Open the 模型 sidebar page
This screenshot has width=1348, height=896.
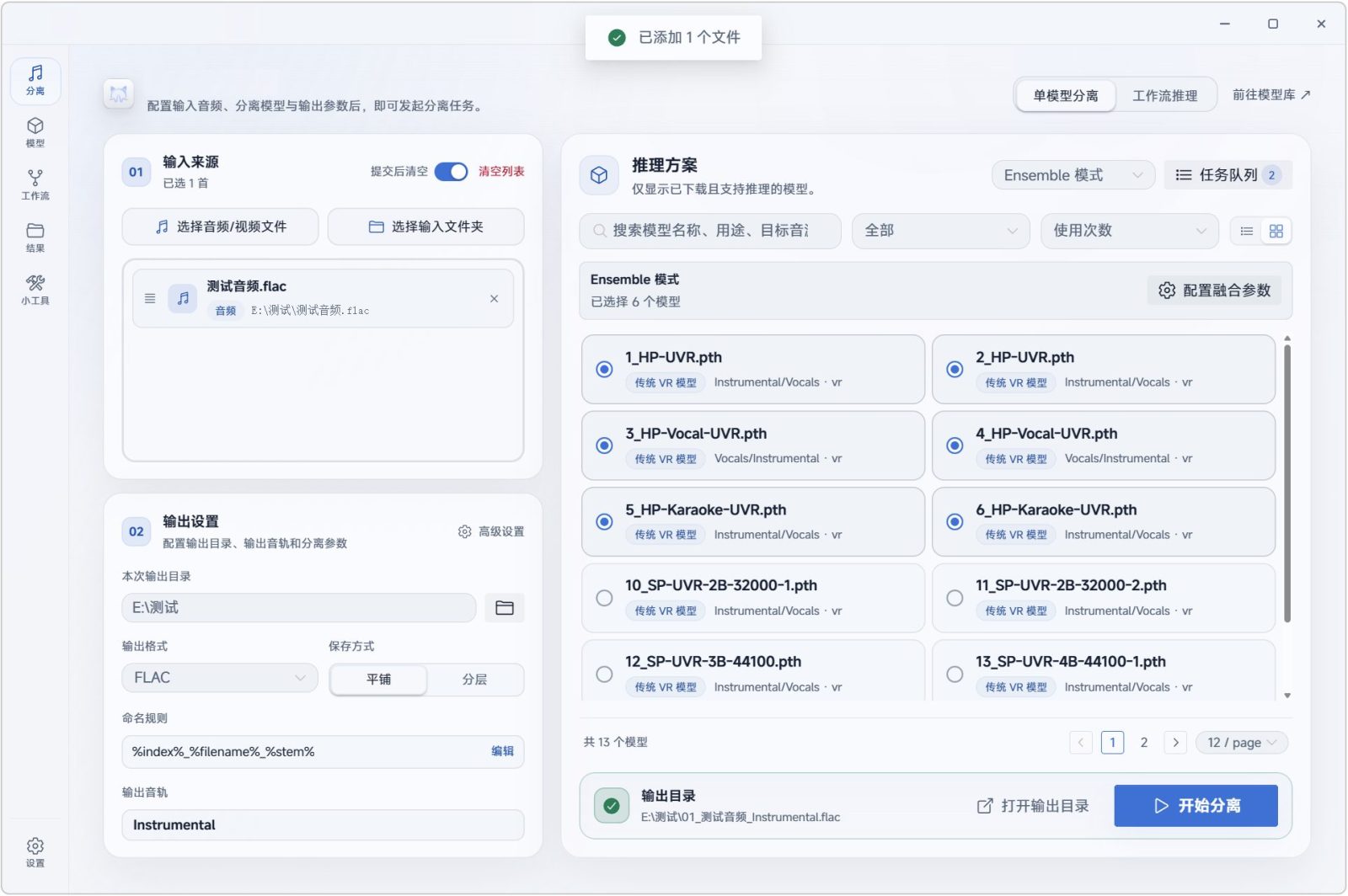click(35, 133)
